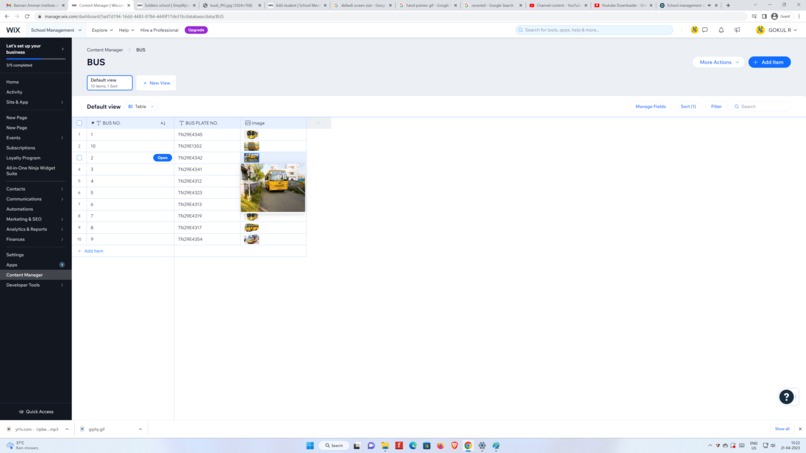Click the help question mark button
This screenshot has height=453, width=806.
pos(786,396)
